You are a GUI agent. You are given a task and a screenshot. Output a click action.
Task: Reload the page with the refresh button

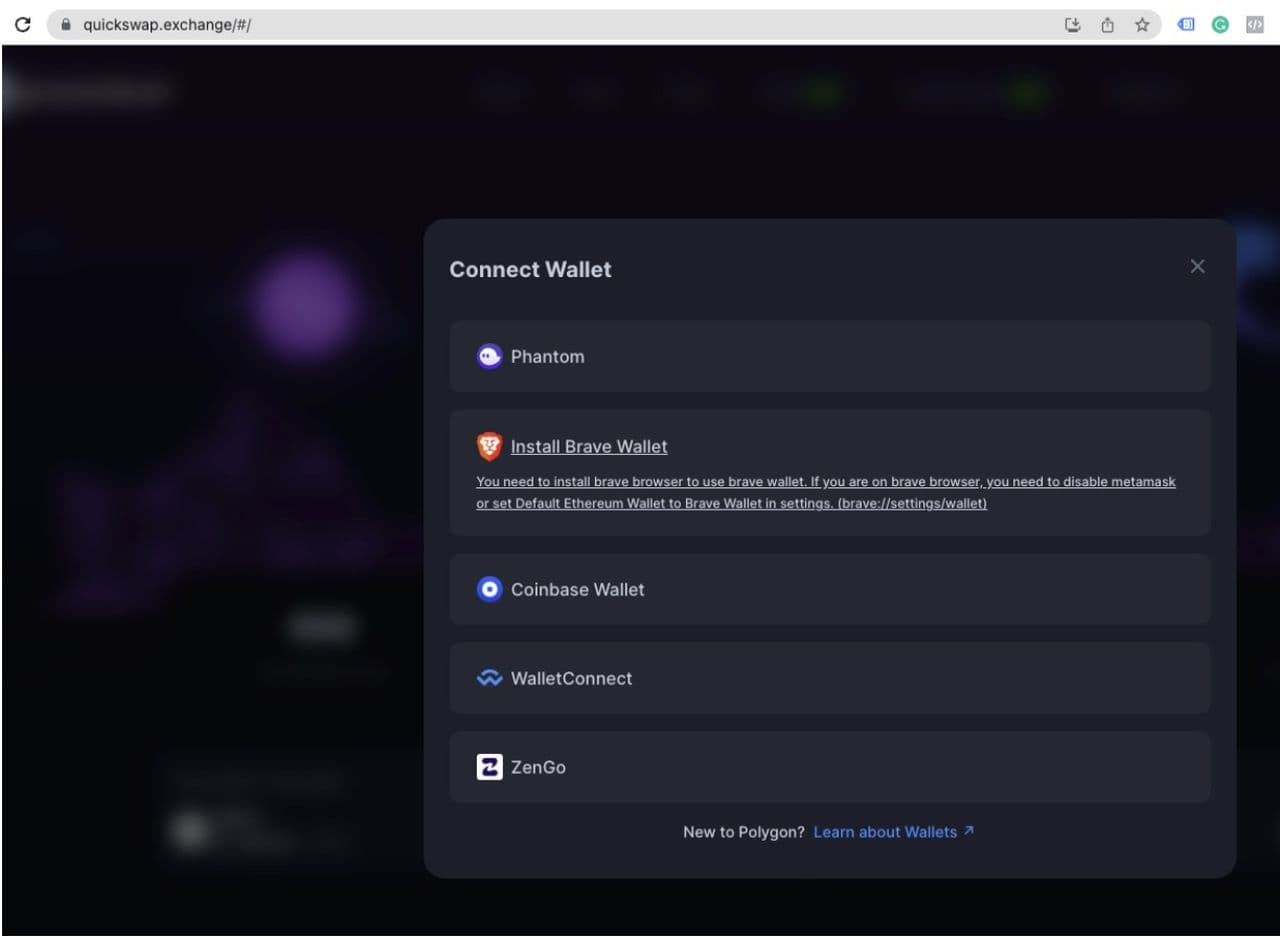(x=22, y=25)
